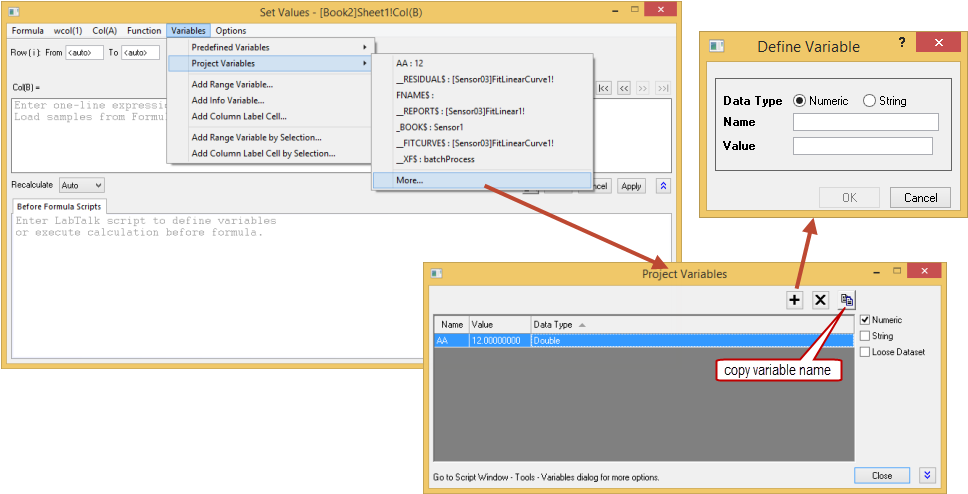Click the copy variable name icon
Viewport: 968px width, 494px height.
point(847,300)
